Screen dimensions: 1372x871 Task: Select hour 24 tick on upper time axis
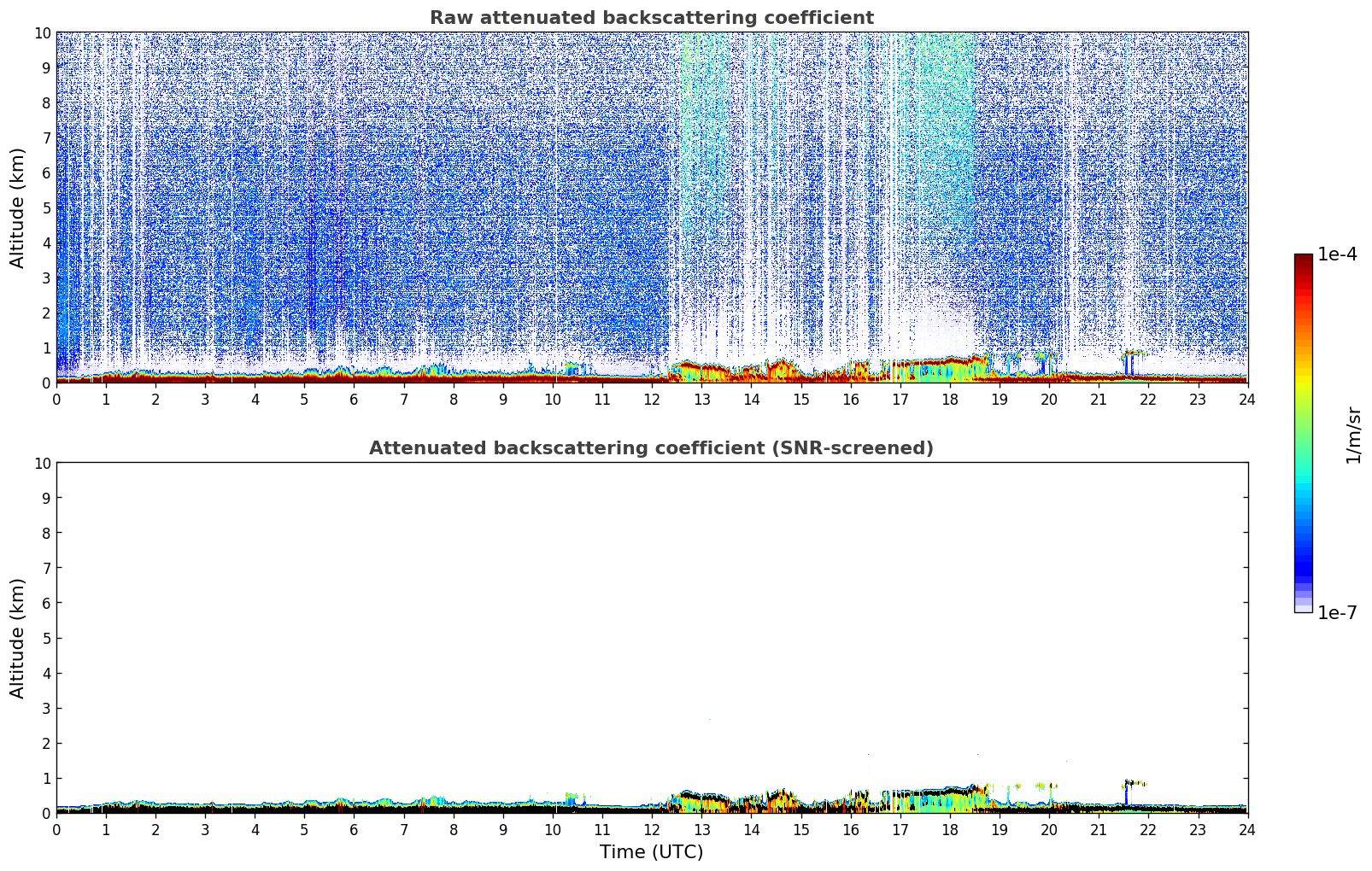pyautogui.click(x=1247, y=399)
